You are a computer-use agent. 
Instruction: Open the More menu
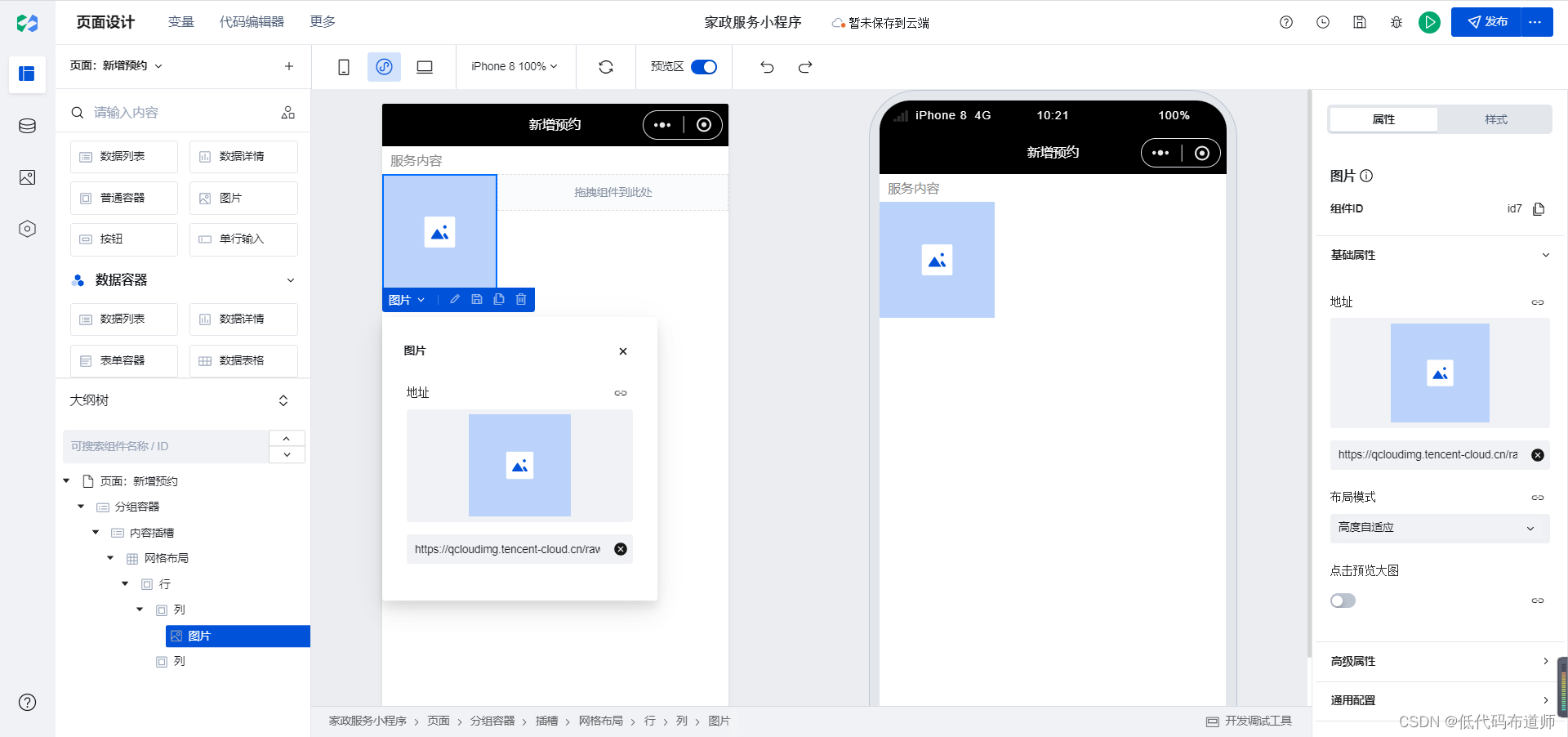coord(323,22)
